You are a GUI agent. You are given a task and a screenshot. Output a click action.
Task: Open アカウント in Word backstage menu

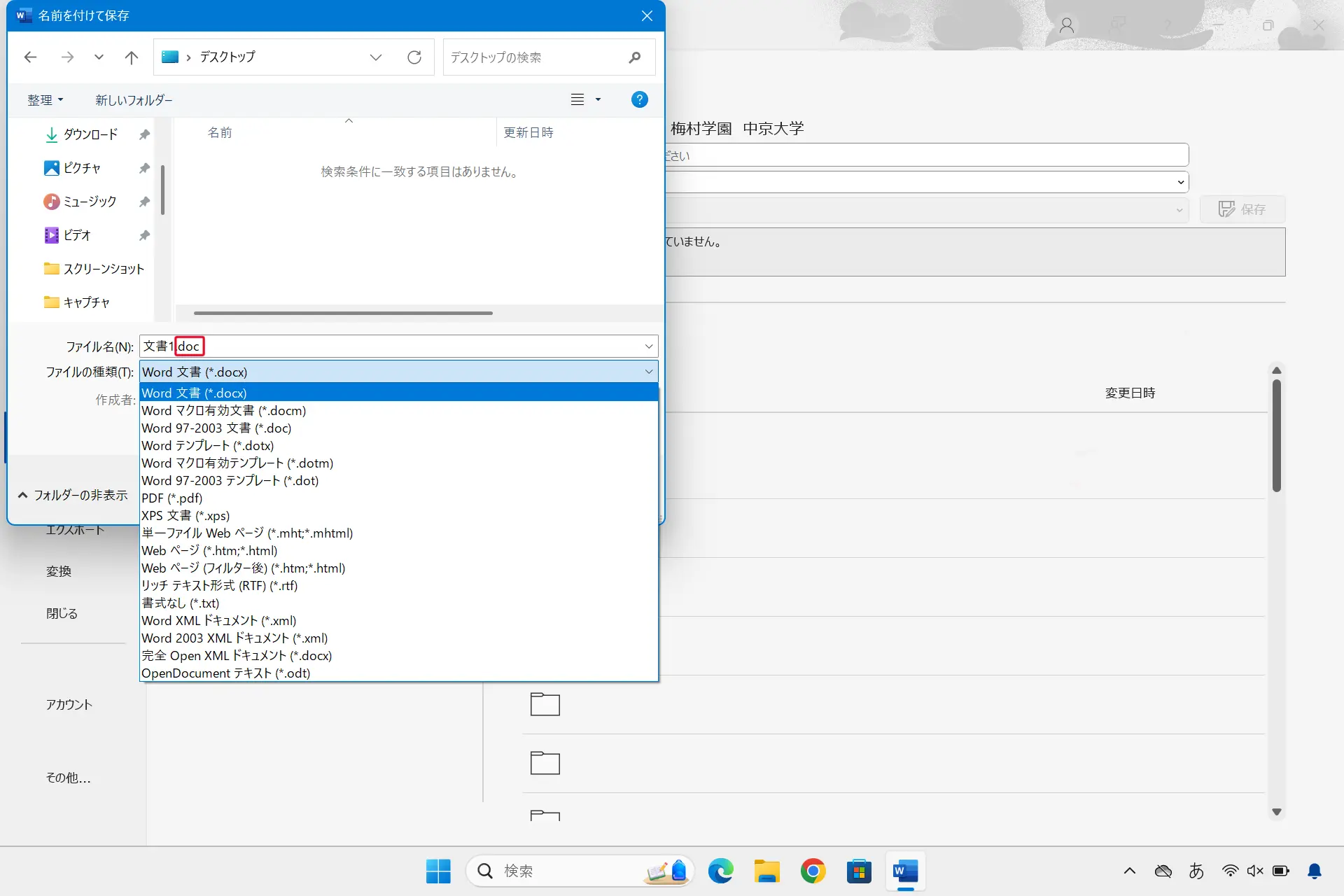(x=69, y=704)
